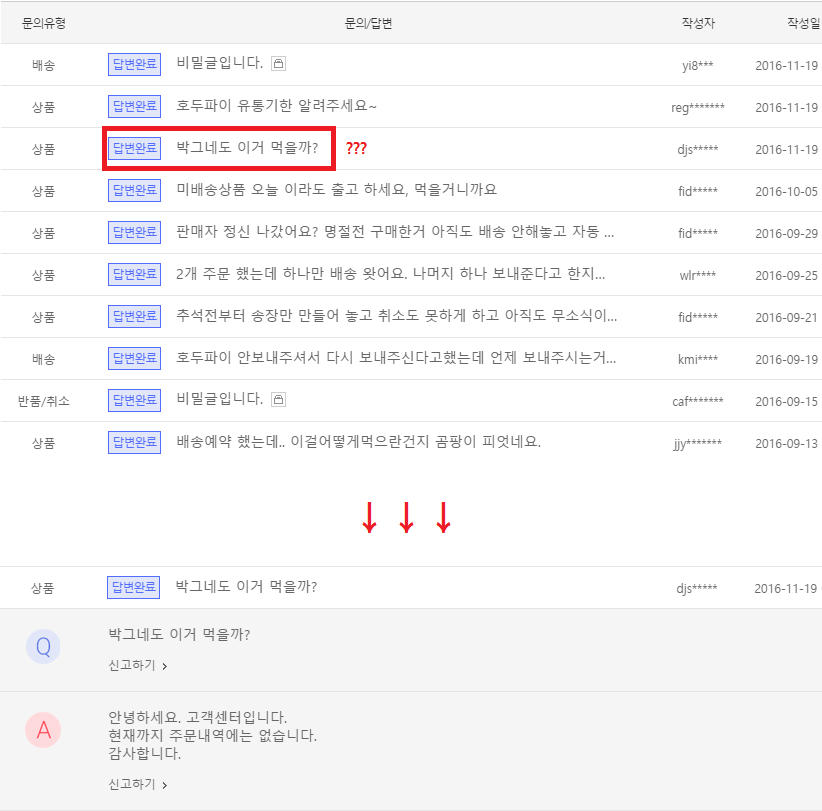Click 답변완료 badge in the kmi**** row

[x=134, y=358]
